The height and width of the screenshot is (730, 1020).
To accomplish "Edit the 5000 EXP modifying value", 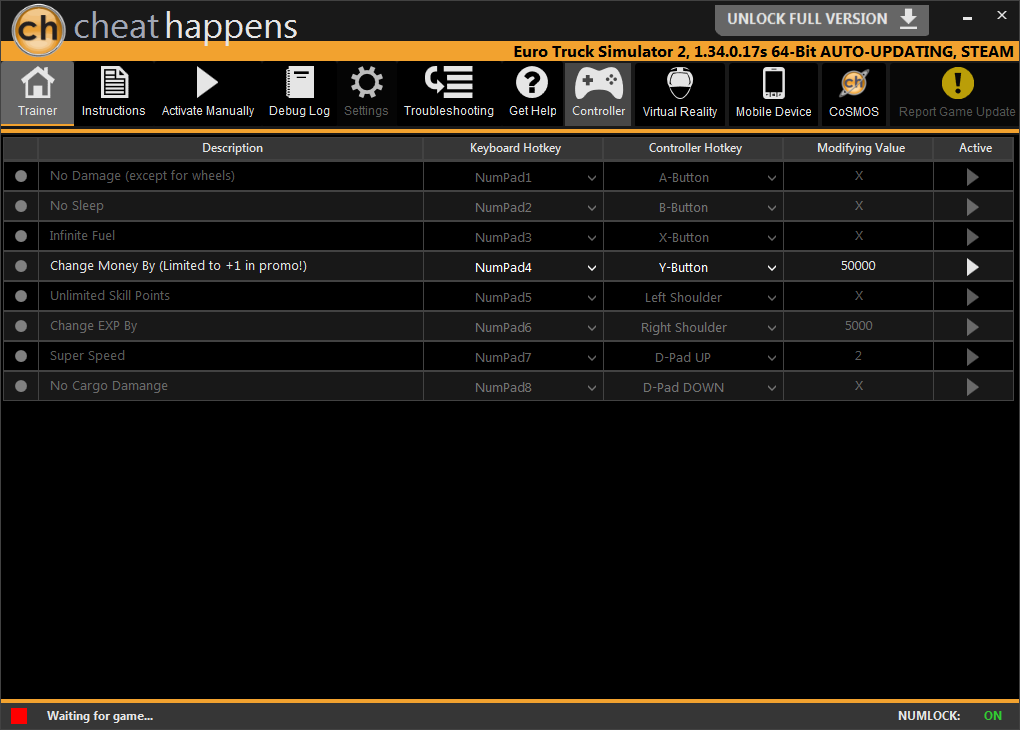I will pyautogui.click(x=858, y=325).
